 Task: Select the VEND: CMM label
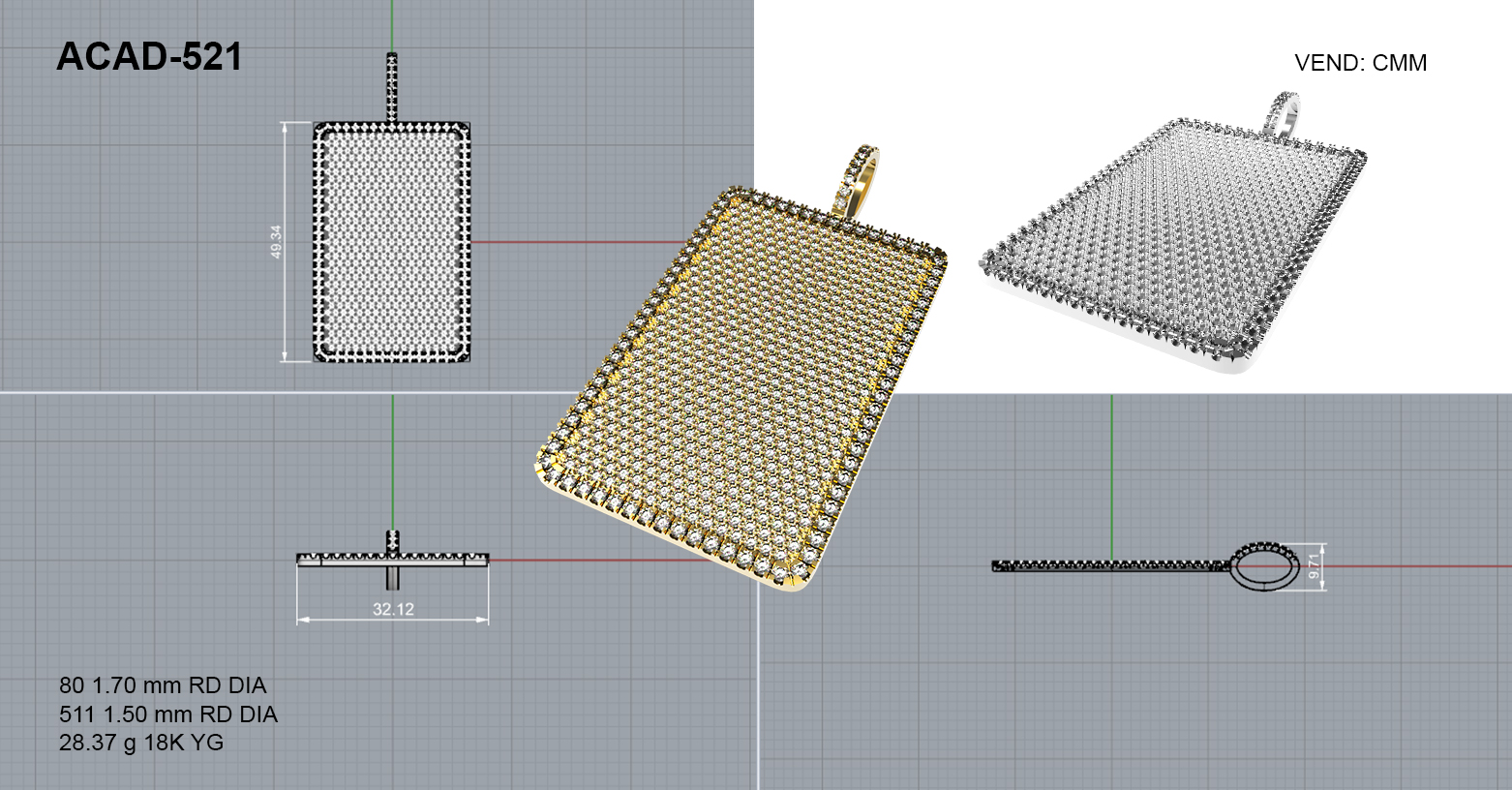(x=1360, y=63)
